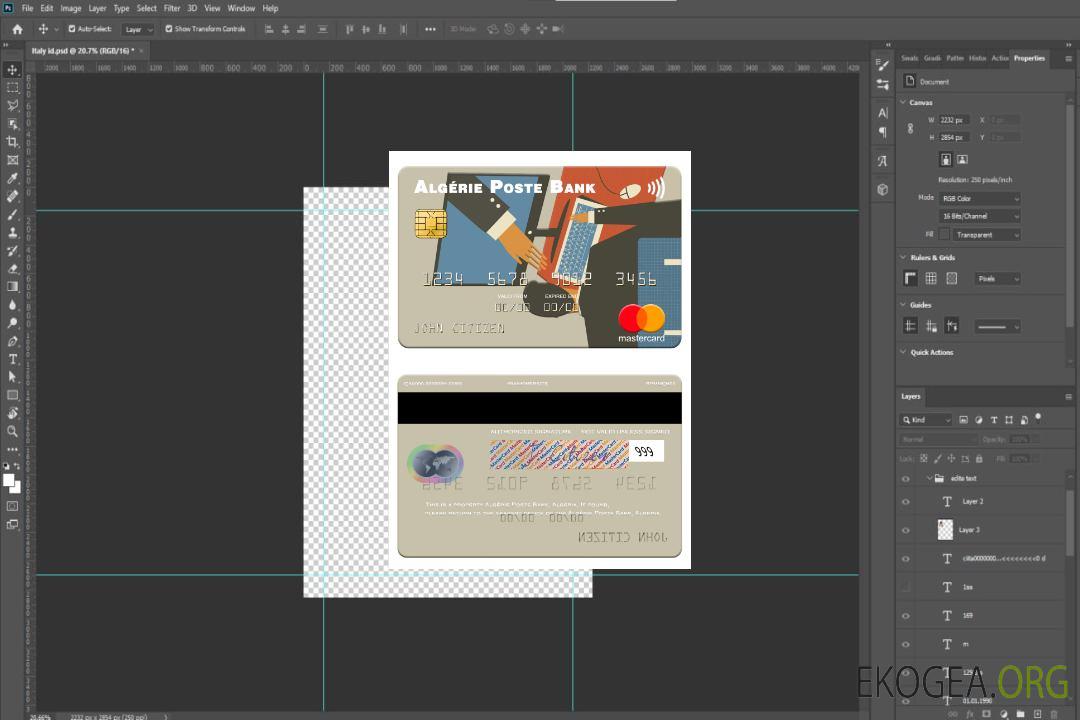
Task: Open the Image menu
Action: coord(70,8)
